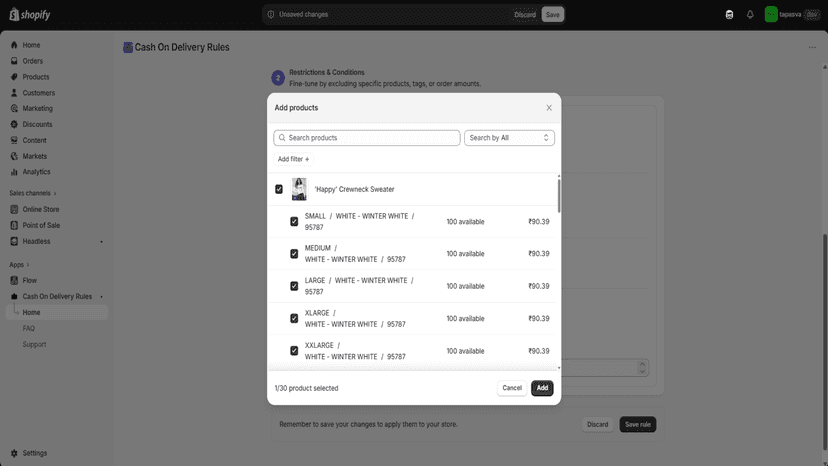Open the Search by All dropdown
The image size is (828, 466).
pyautogui.click(x=509, y=138)
